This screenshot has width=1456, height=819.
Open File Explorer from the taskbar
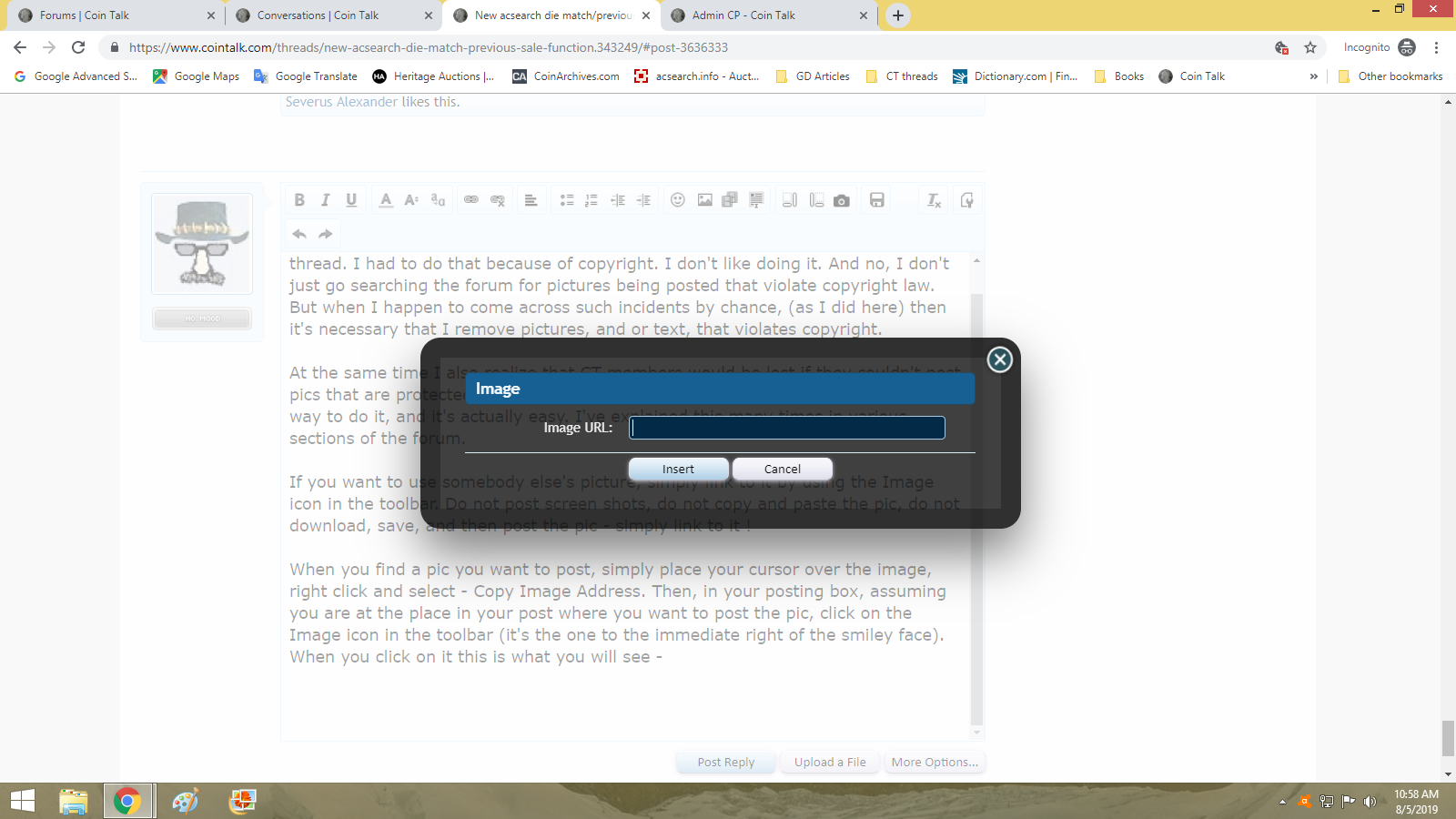(73, 801)
